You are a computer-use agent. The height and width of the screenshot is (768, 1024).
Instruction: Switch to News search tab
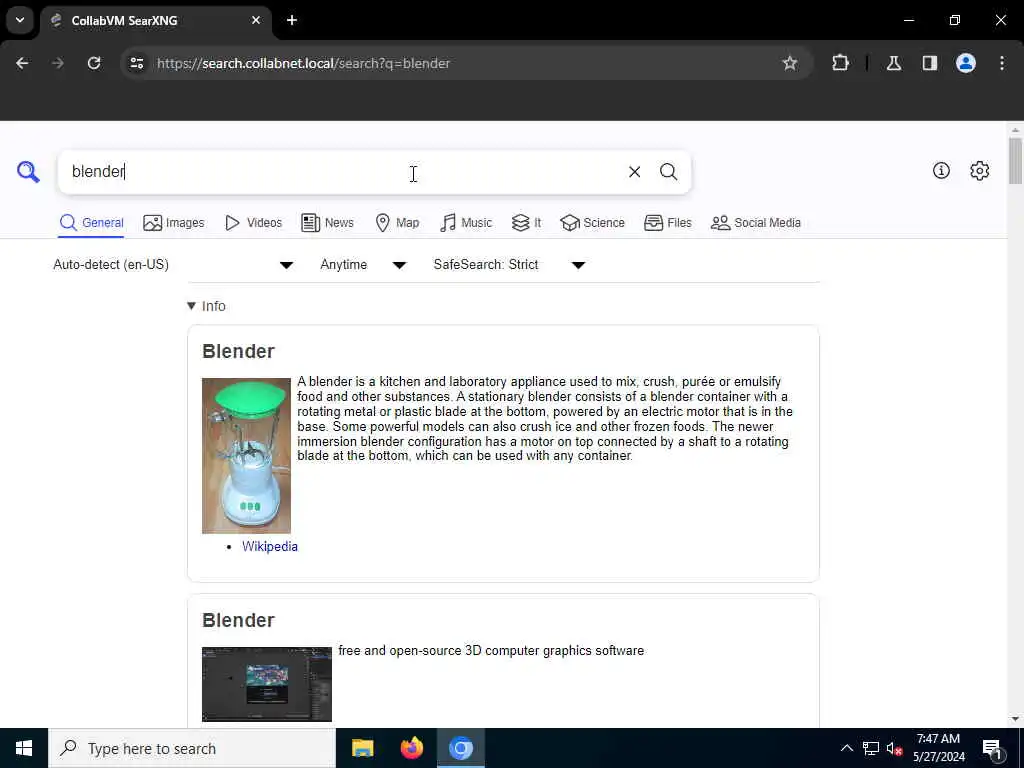[x=327, y=223]
